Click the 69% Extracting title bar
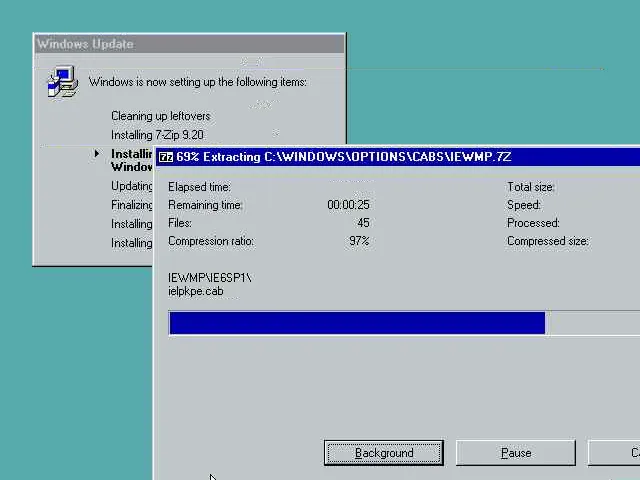 pyautogui.click(x=398, y=157)
